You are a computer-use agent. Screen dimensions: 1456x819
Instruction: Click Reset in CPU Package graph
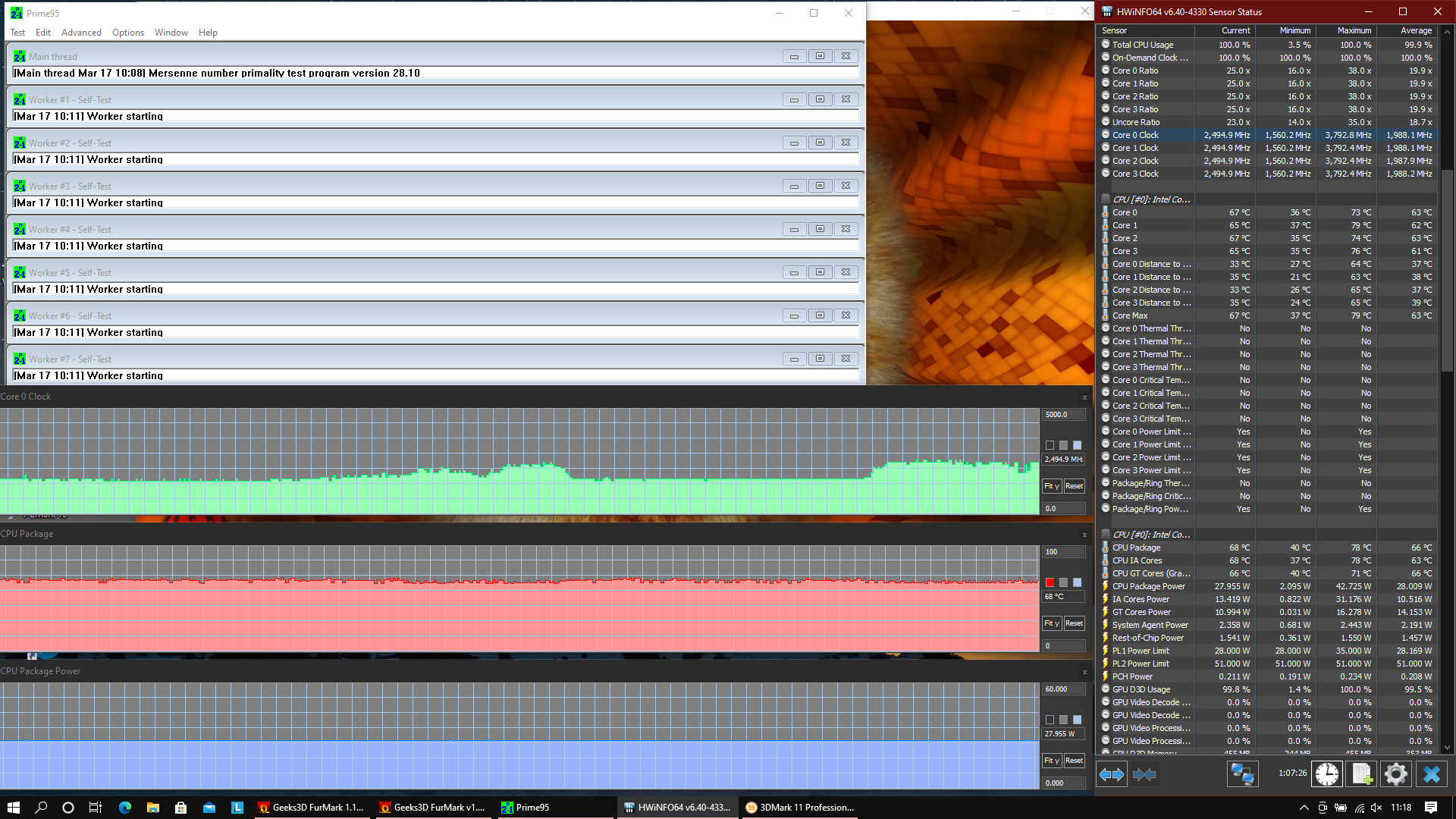tap(1074, 623)
